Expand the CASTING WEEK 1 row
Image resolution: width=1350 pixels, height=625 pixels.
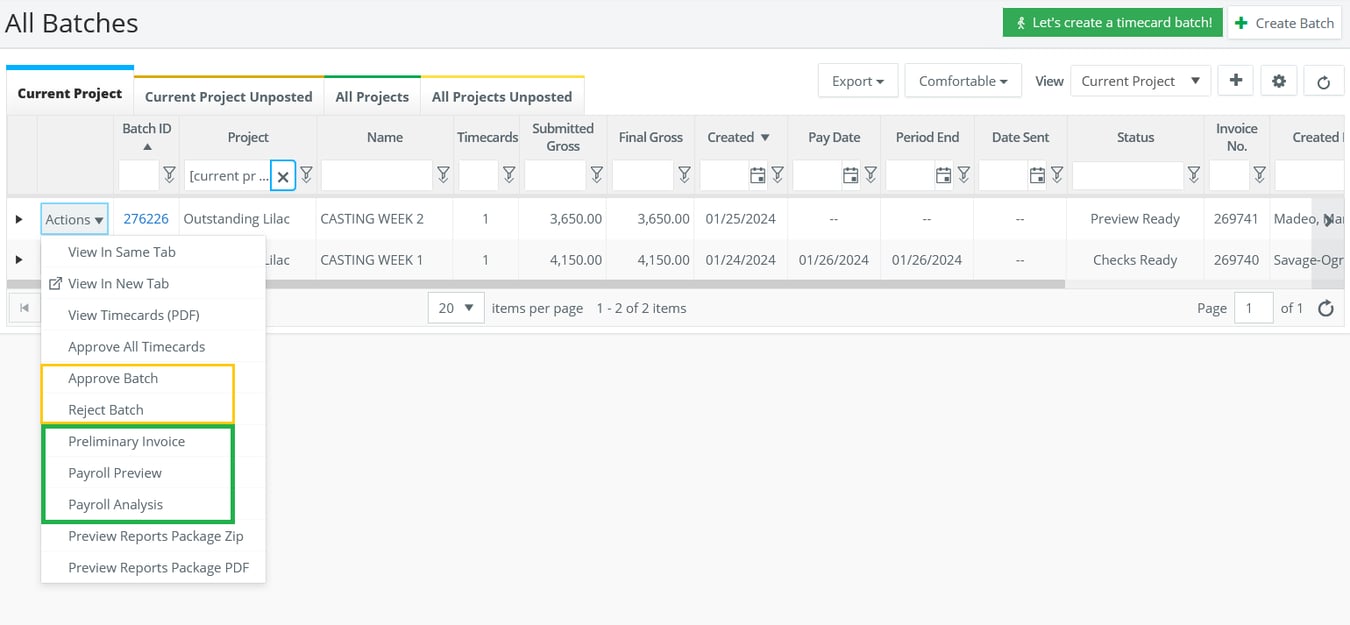[x=19, y=260]
